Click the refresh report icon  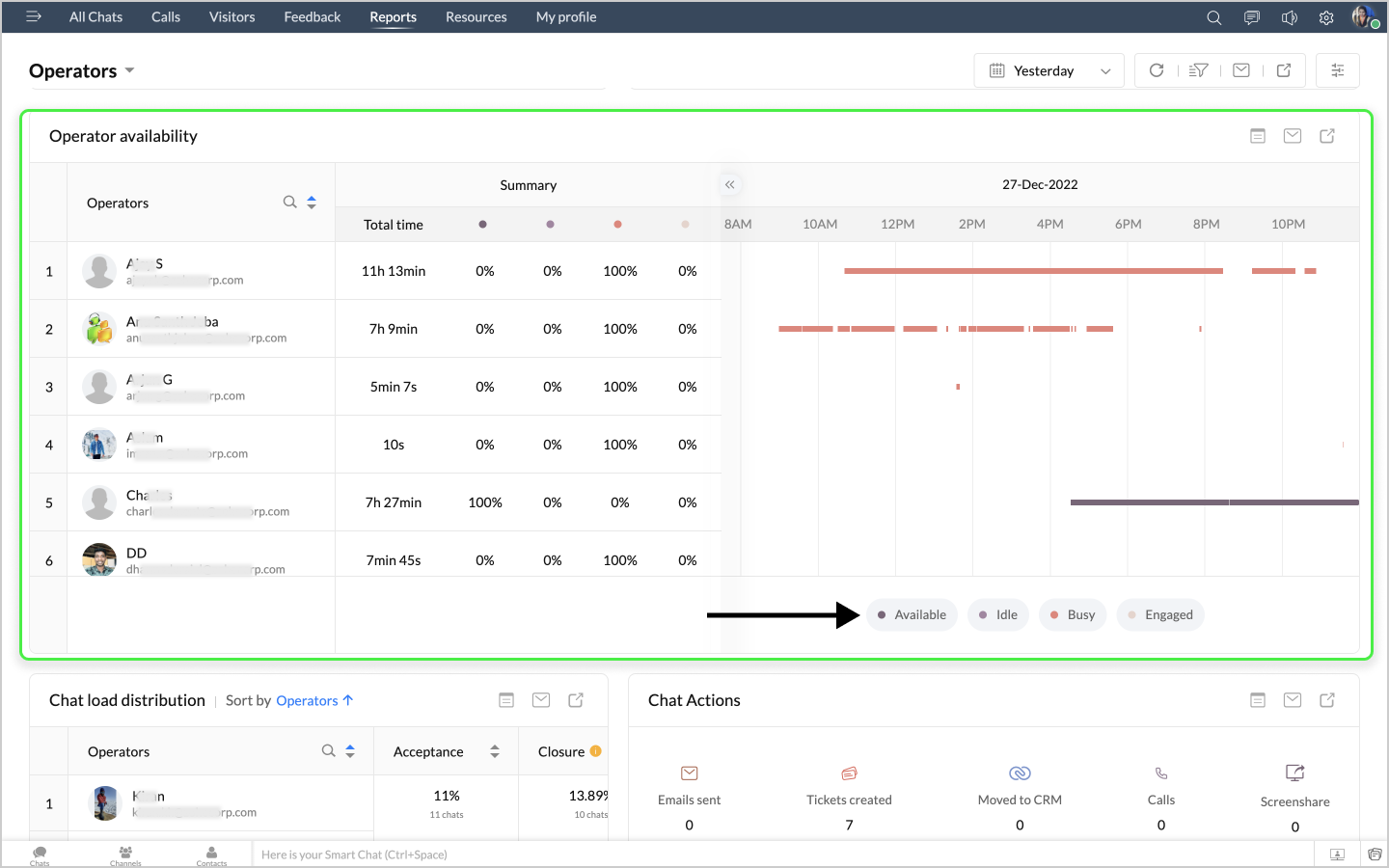pos(1157,70)
